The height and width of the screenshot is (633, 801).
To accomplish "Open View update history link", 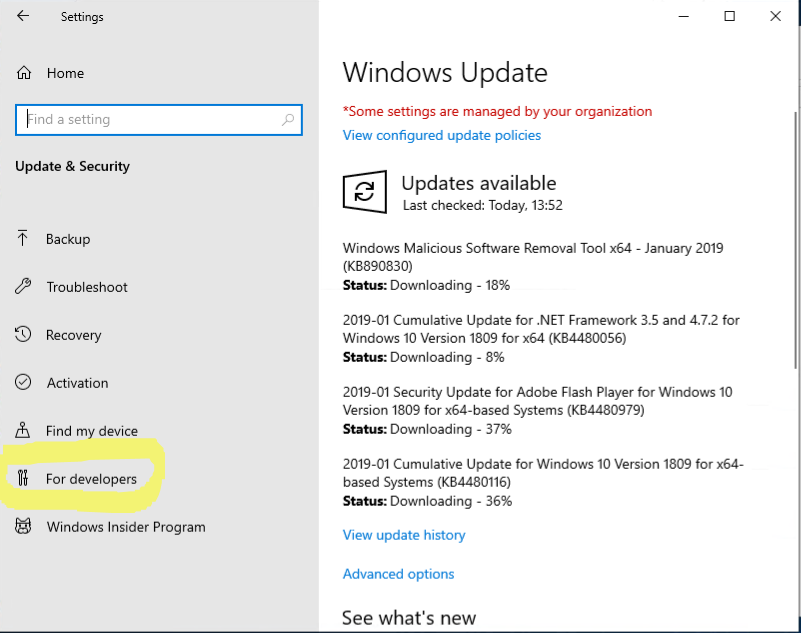I will (404, 535).
